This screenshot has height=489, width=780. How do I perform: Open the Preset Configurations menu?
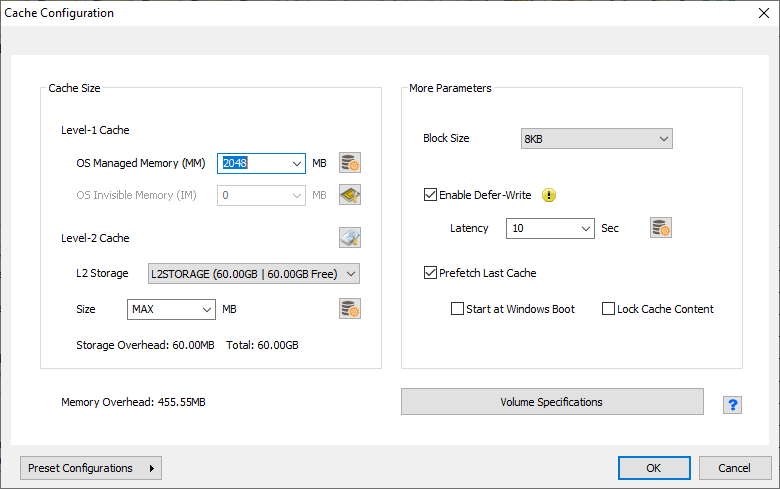click(x=91, y=468)
